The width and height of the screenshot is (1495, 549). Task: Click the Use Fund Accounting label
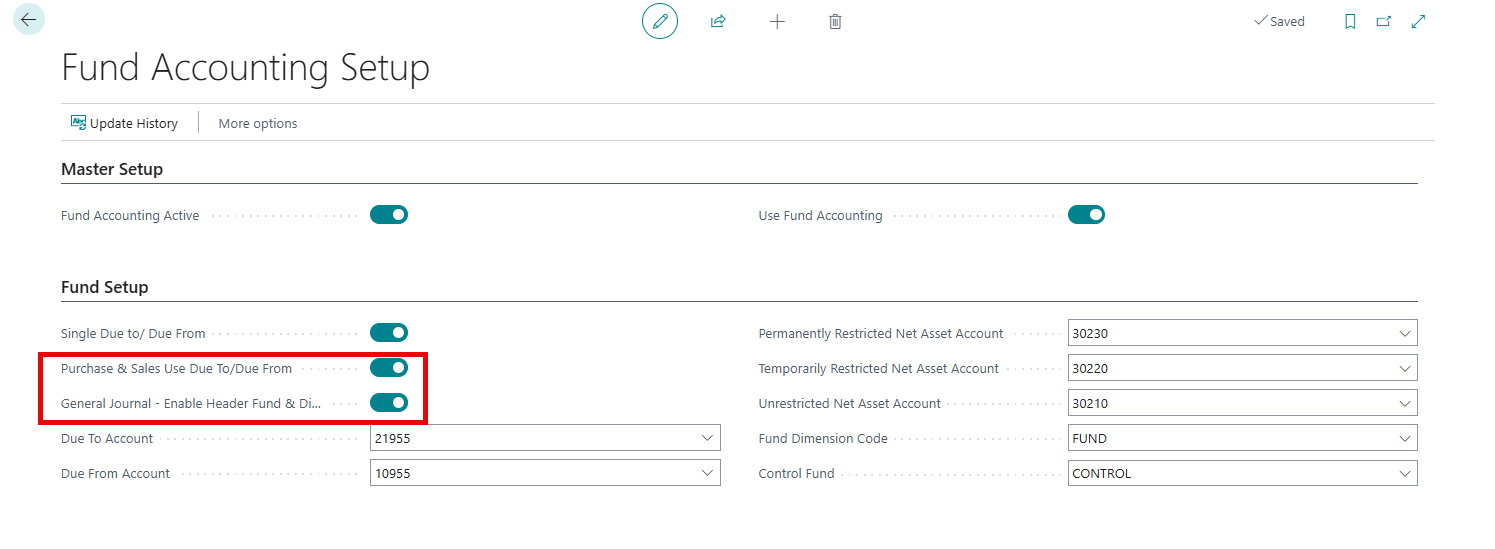tap(821, 215)
